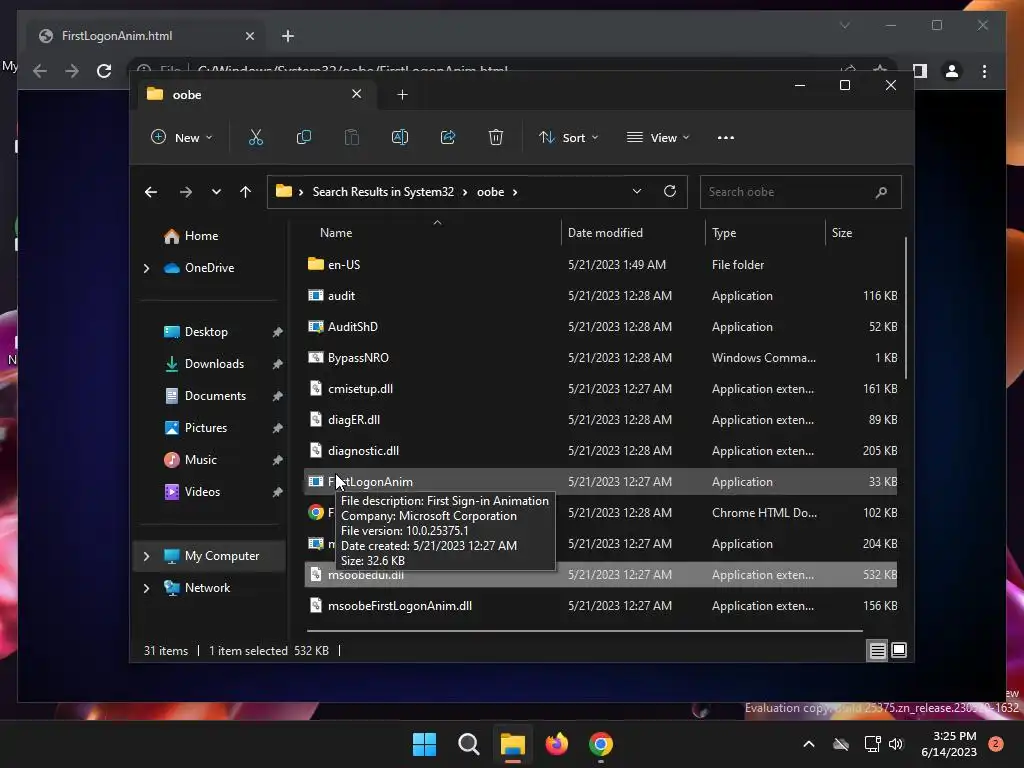Expand the address bar history dropdown
This screenshot has width=1024, height=768.
coord(637,191)
